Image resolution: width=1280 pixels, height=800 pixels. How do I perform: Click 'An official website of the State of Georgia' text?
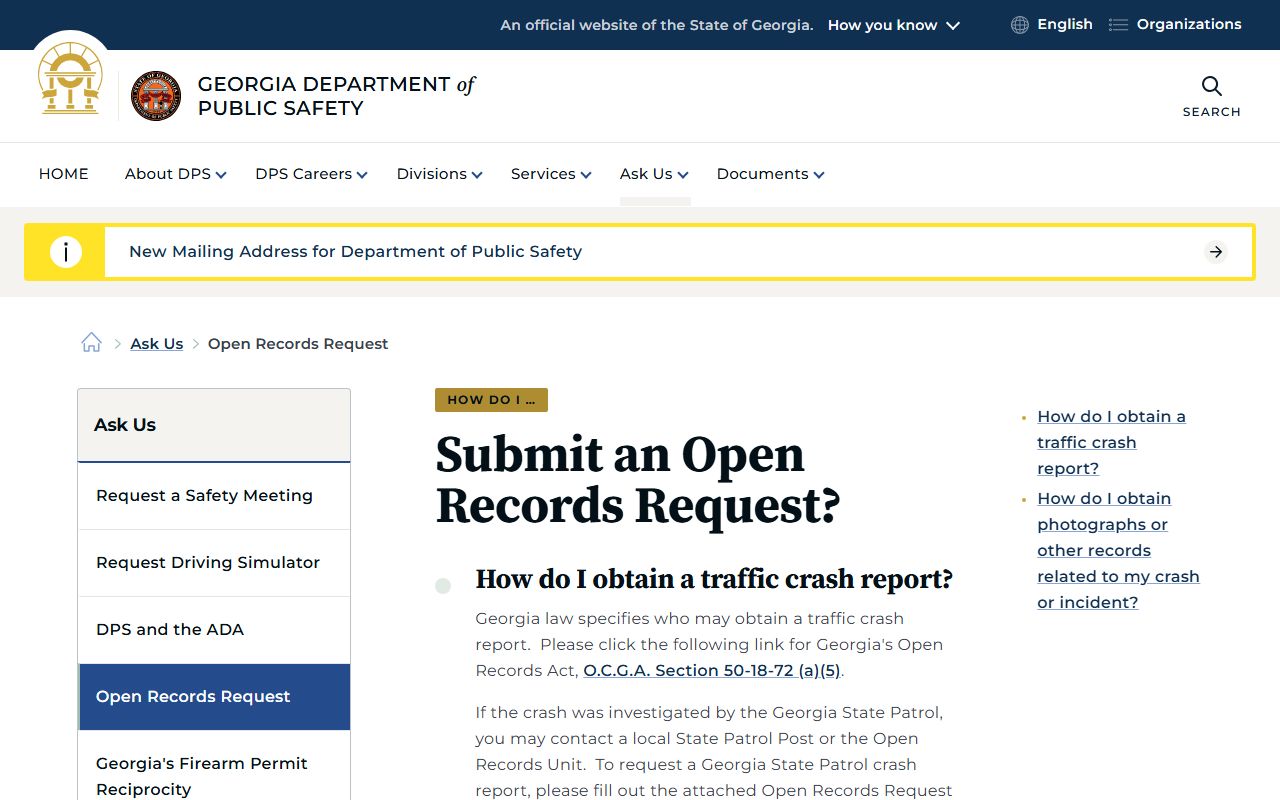(657, 25)
